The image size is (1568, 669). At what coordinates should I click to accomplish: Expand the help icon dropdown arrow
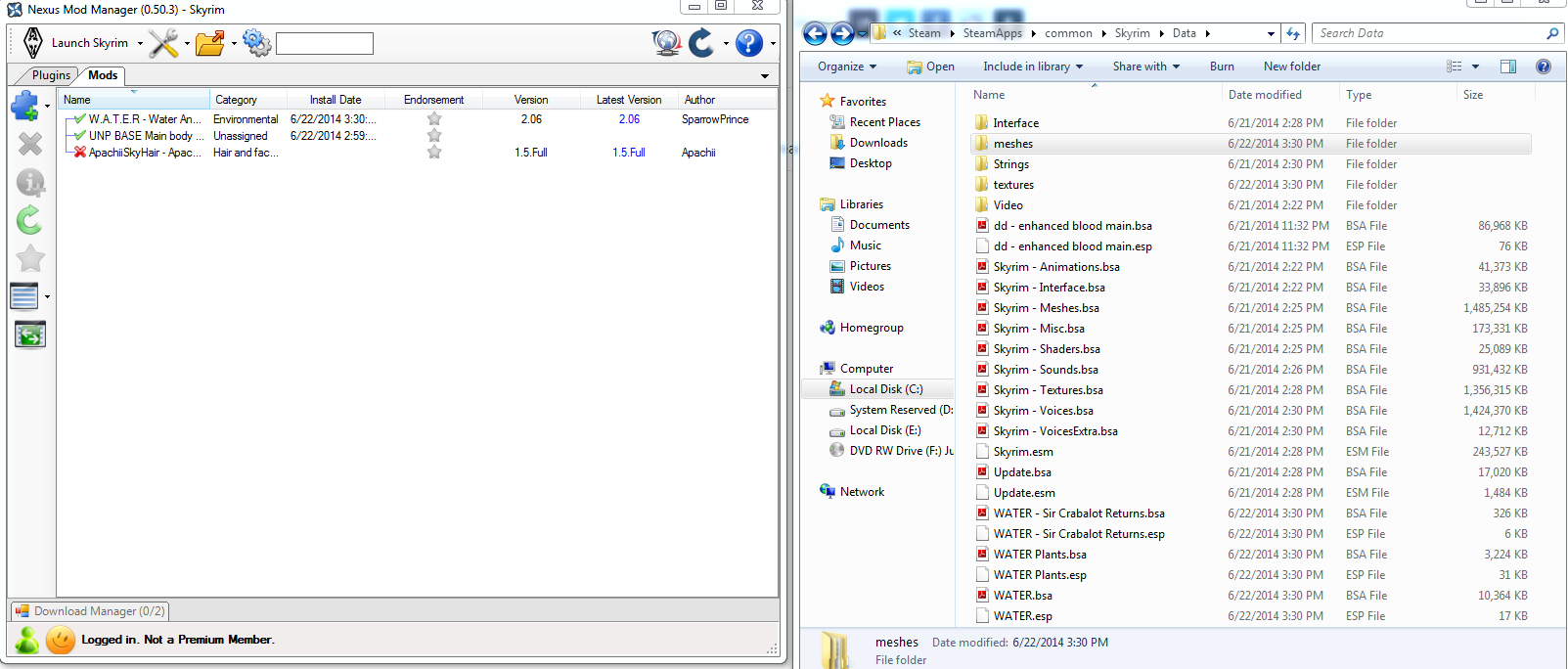773,43
